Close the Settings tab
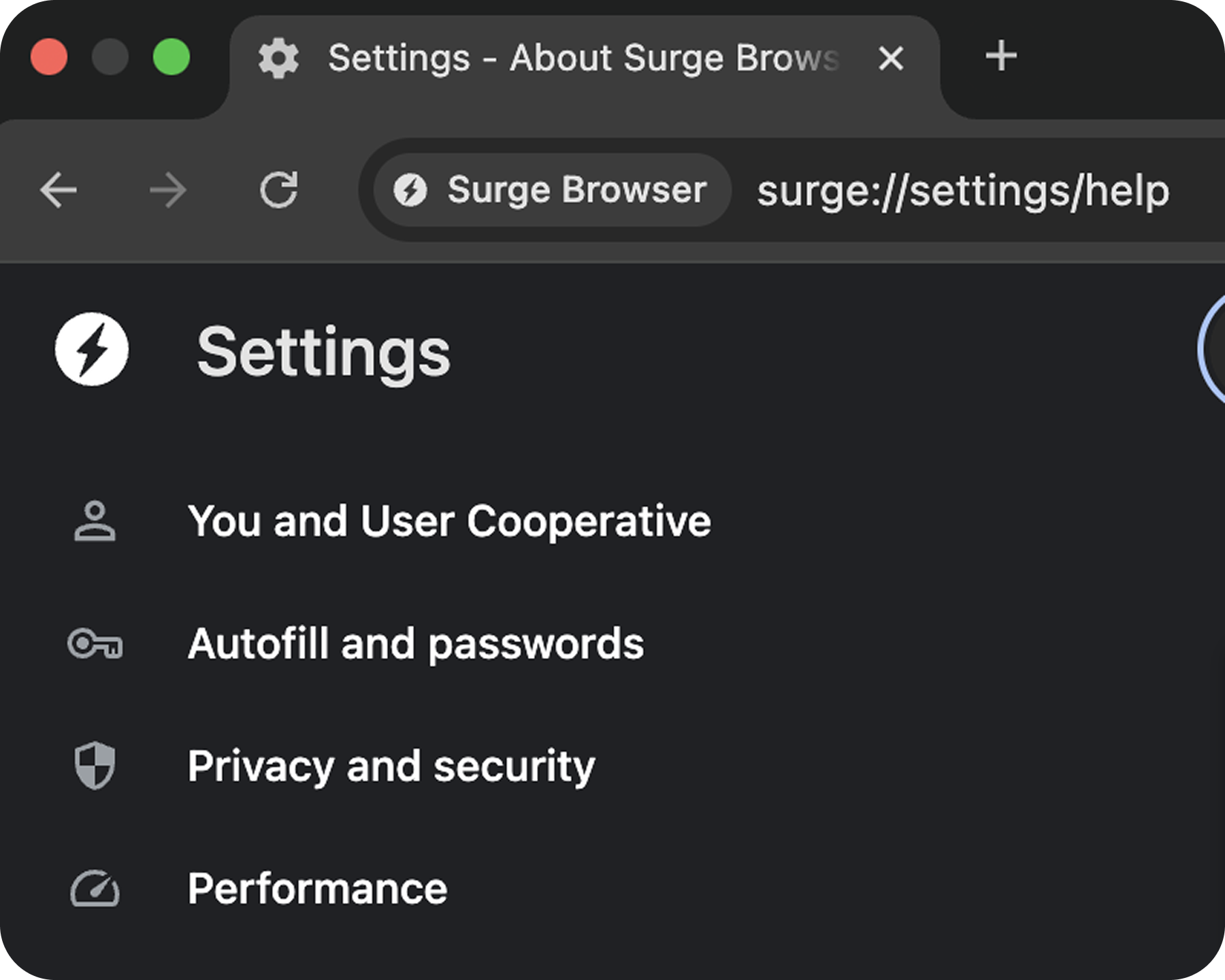 (891, 58)
